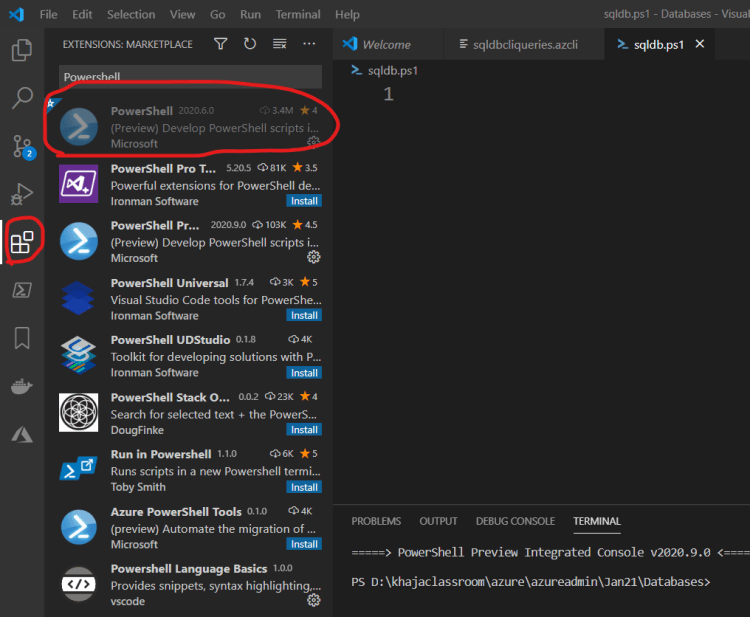Open Views and More Actions ellipsis
The image size is (750, 617).
click(x=309, y=44)
